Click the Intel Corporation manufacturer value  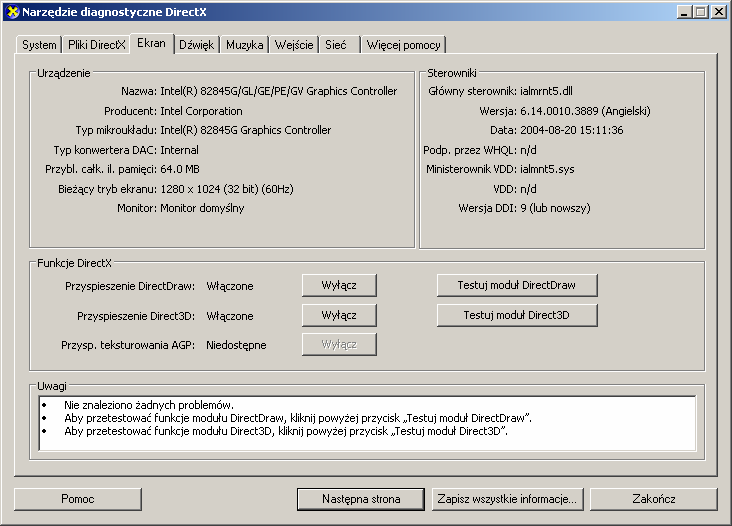click(x=201, y=111)
